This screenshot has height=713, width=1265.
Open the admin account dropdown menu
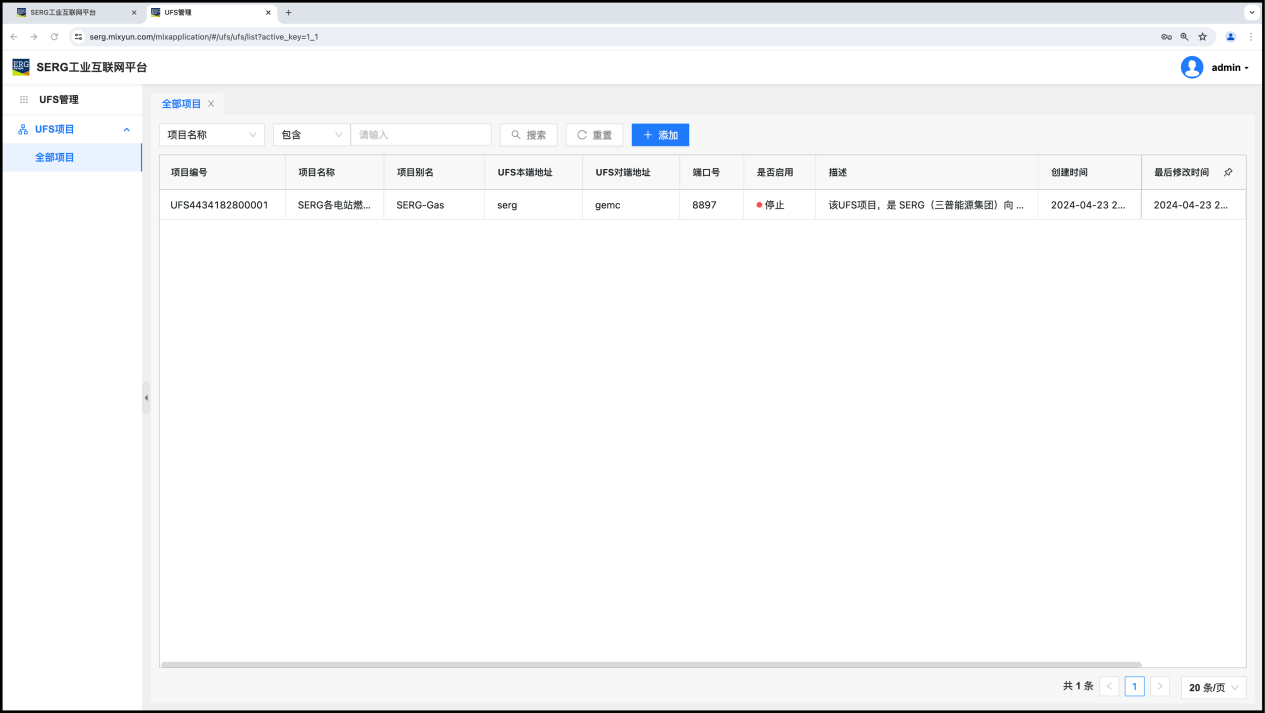[1230, 68]
